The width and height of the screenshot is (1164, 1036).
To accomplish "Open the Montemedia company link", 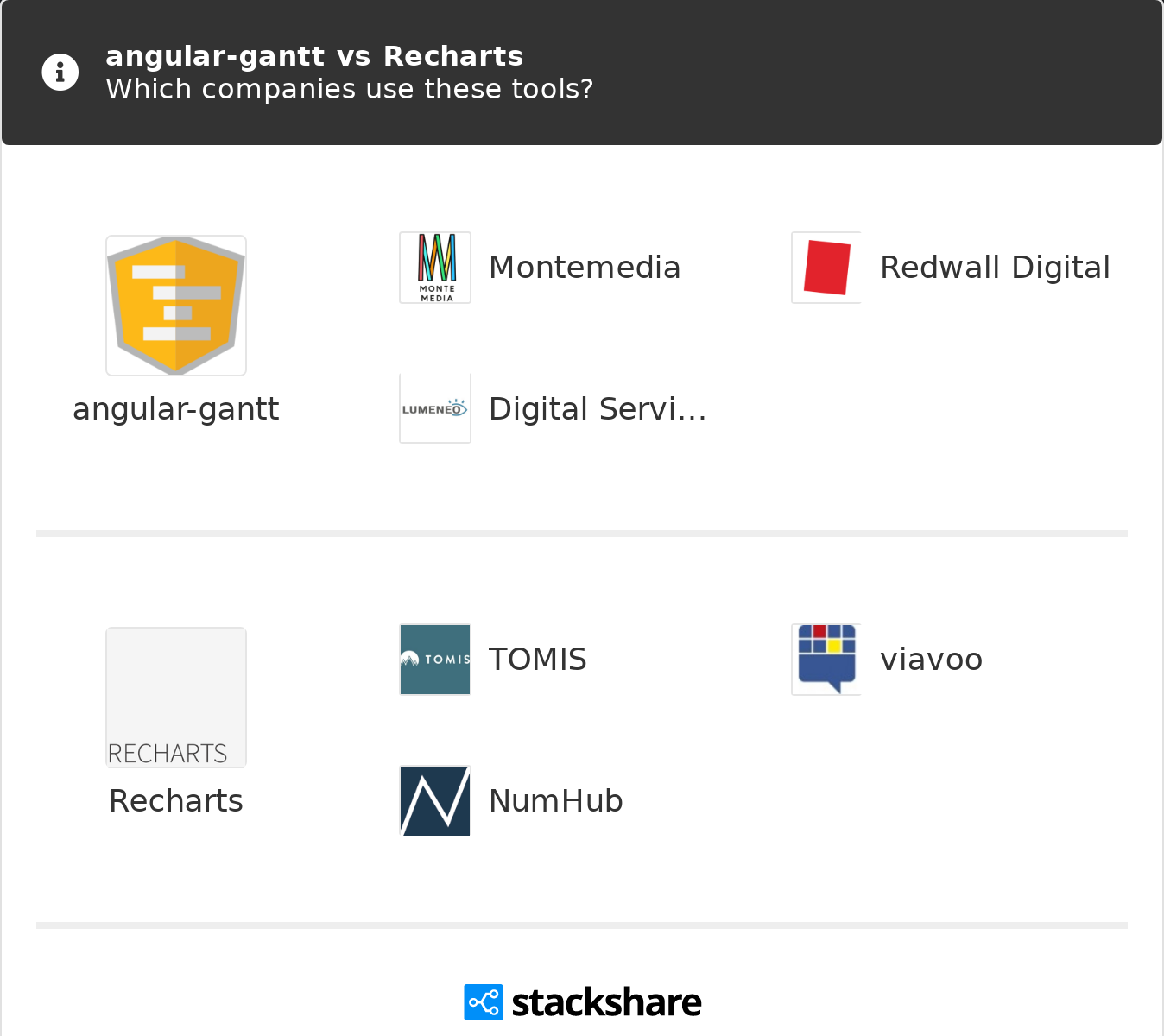I will coord(585,268).
